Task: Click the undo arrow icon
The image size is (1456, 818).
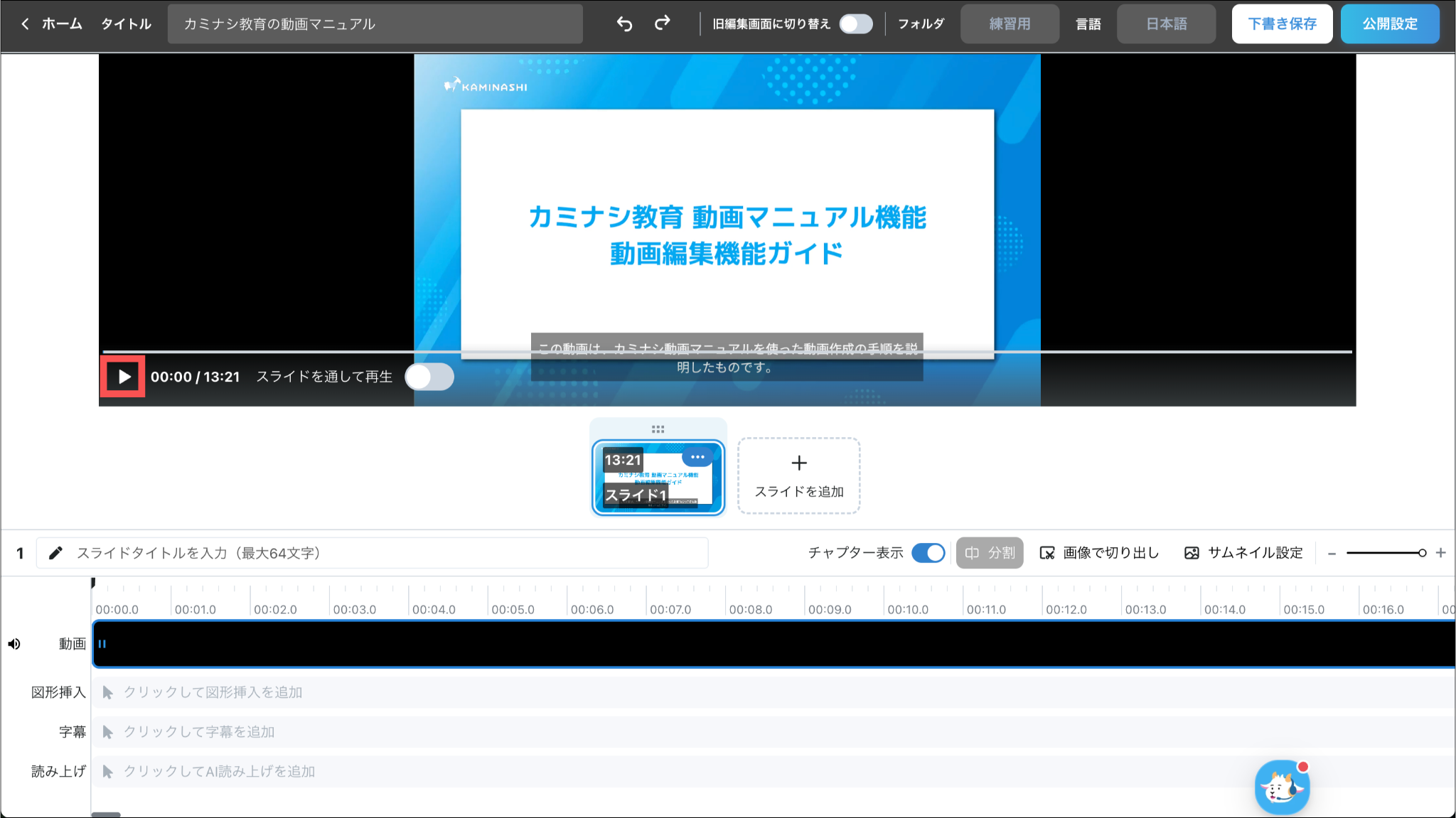Action: click(624, 24)
